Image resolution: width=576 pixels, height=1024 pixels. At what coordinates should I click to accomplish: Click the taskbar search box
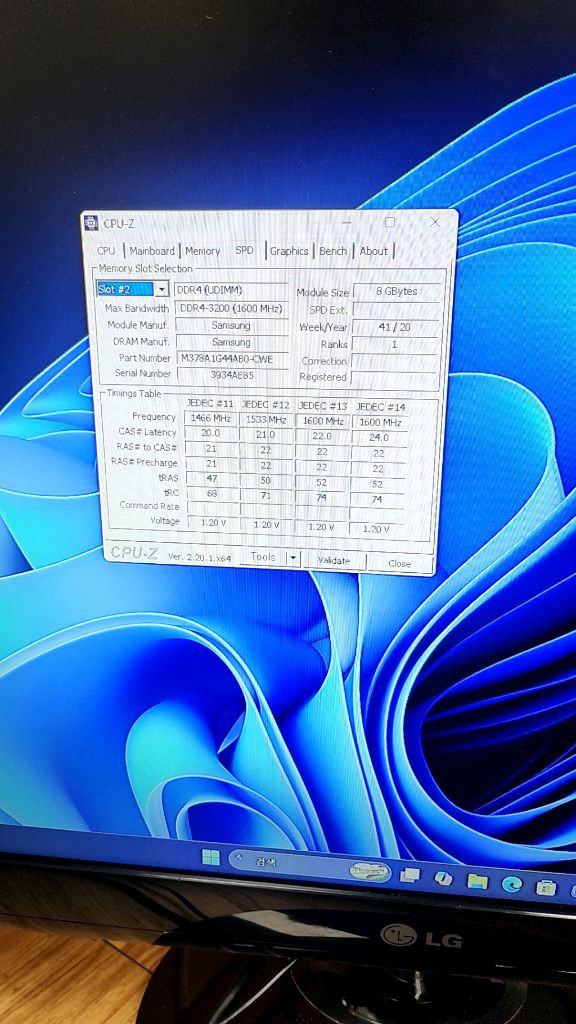(x=310, y=867)
